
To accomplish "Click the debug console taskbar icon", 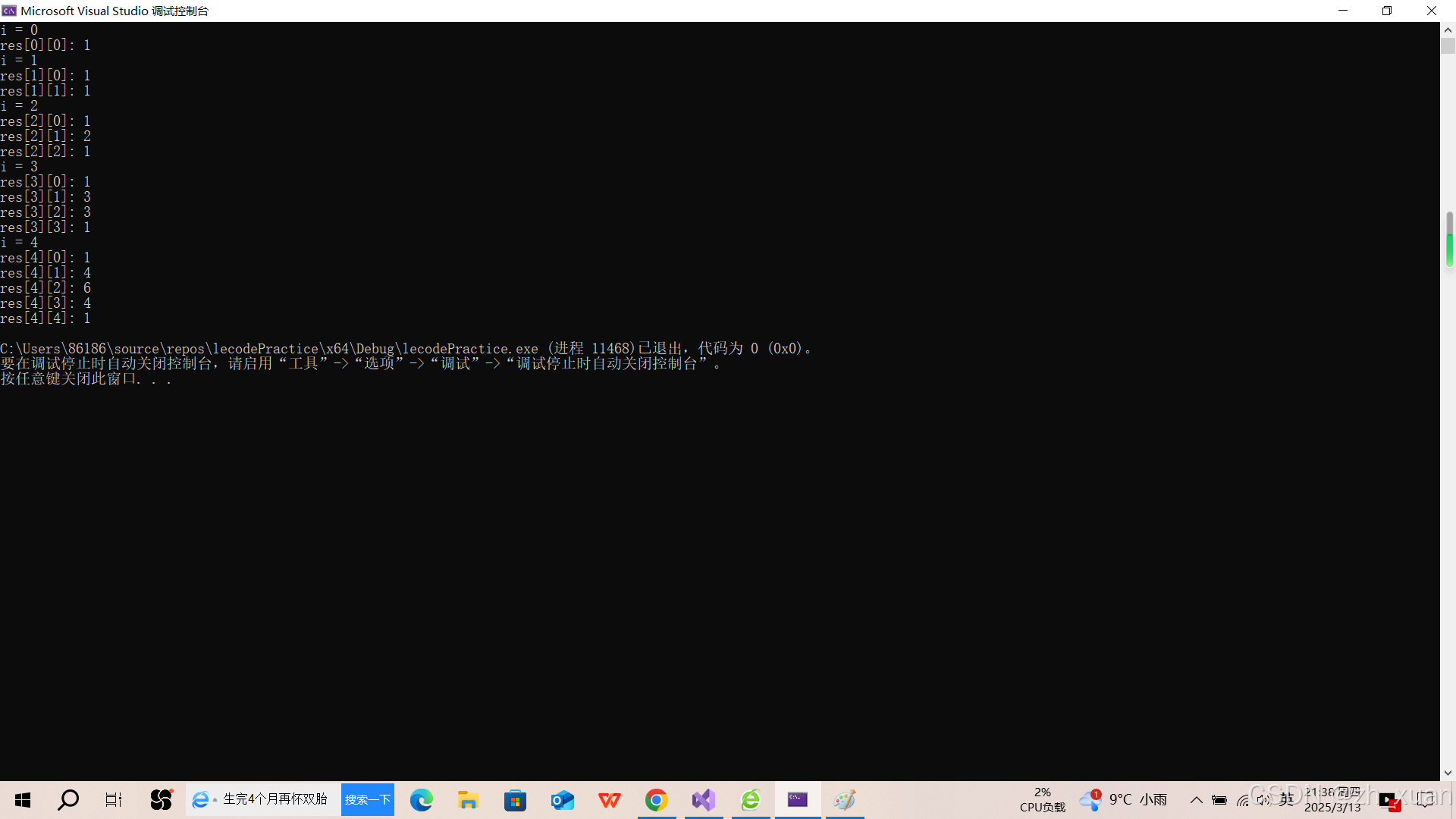I will tap(798, 800).
